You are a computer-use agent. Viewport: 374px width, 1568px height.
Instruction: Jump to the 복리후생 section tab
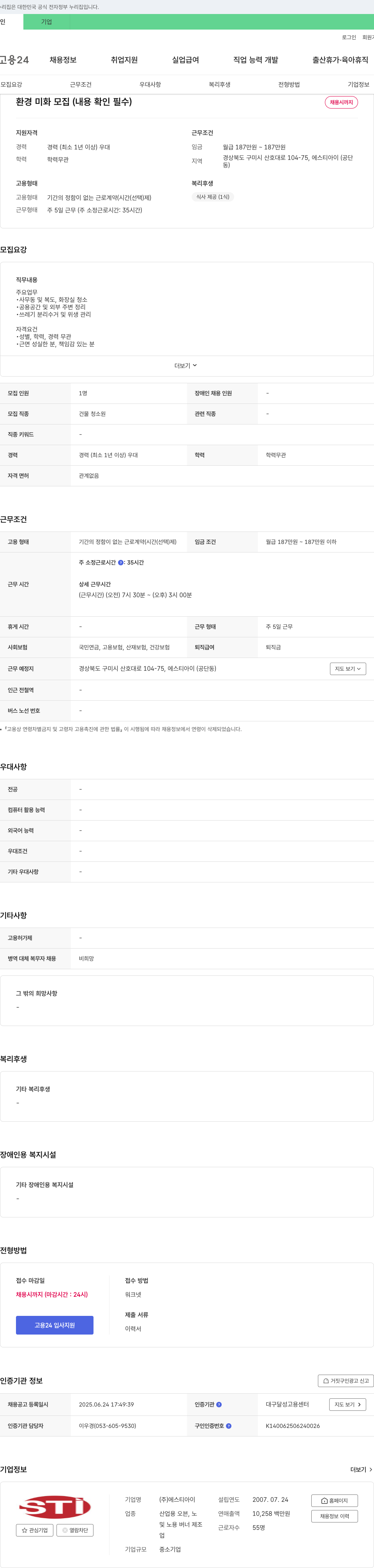(219, 84)
